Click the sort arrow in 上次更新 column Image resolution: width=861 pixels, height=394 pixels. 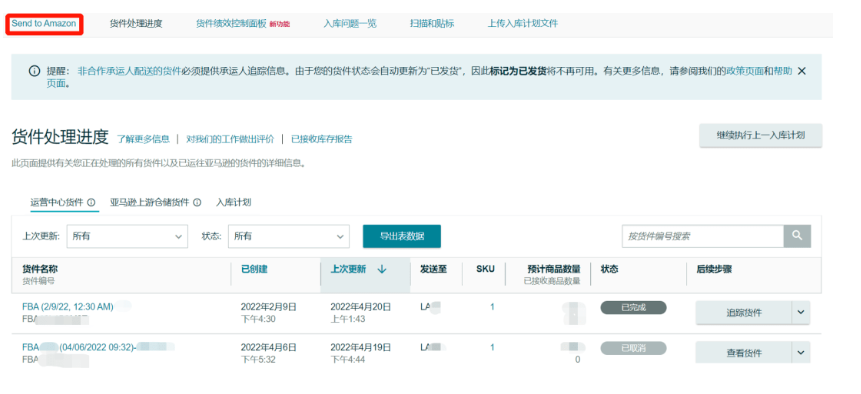tap(382, 269)
